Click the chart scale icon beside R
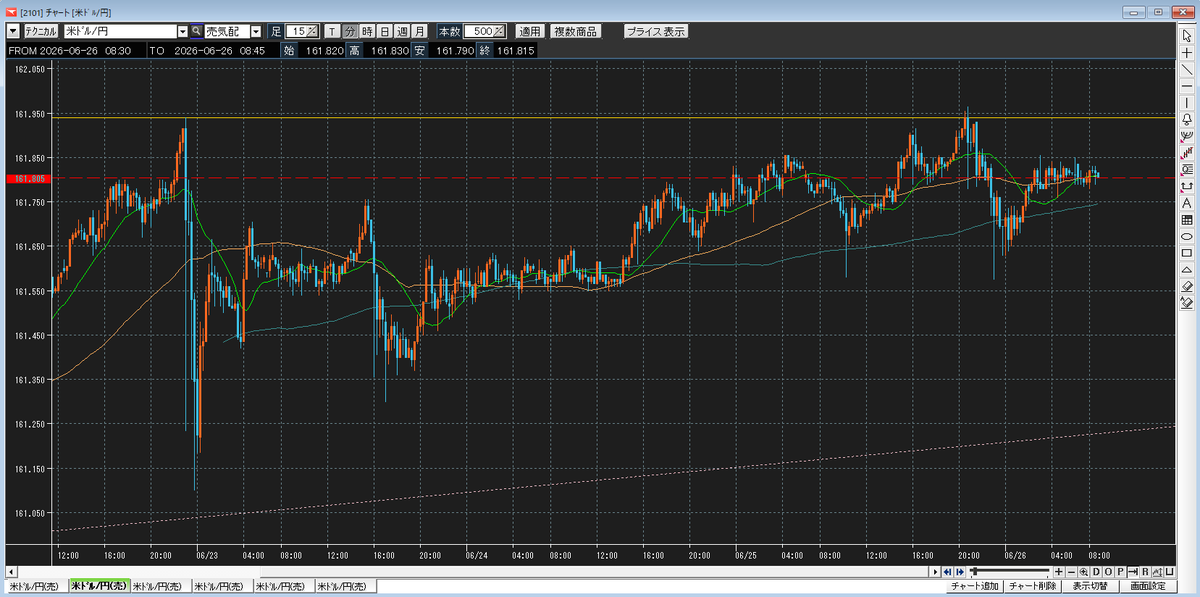The height and width of the screenshot is (597, 1200). tap(1157, 572)
